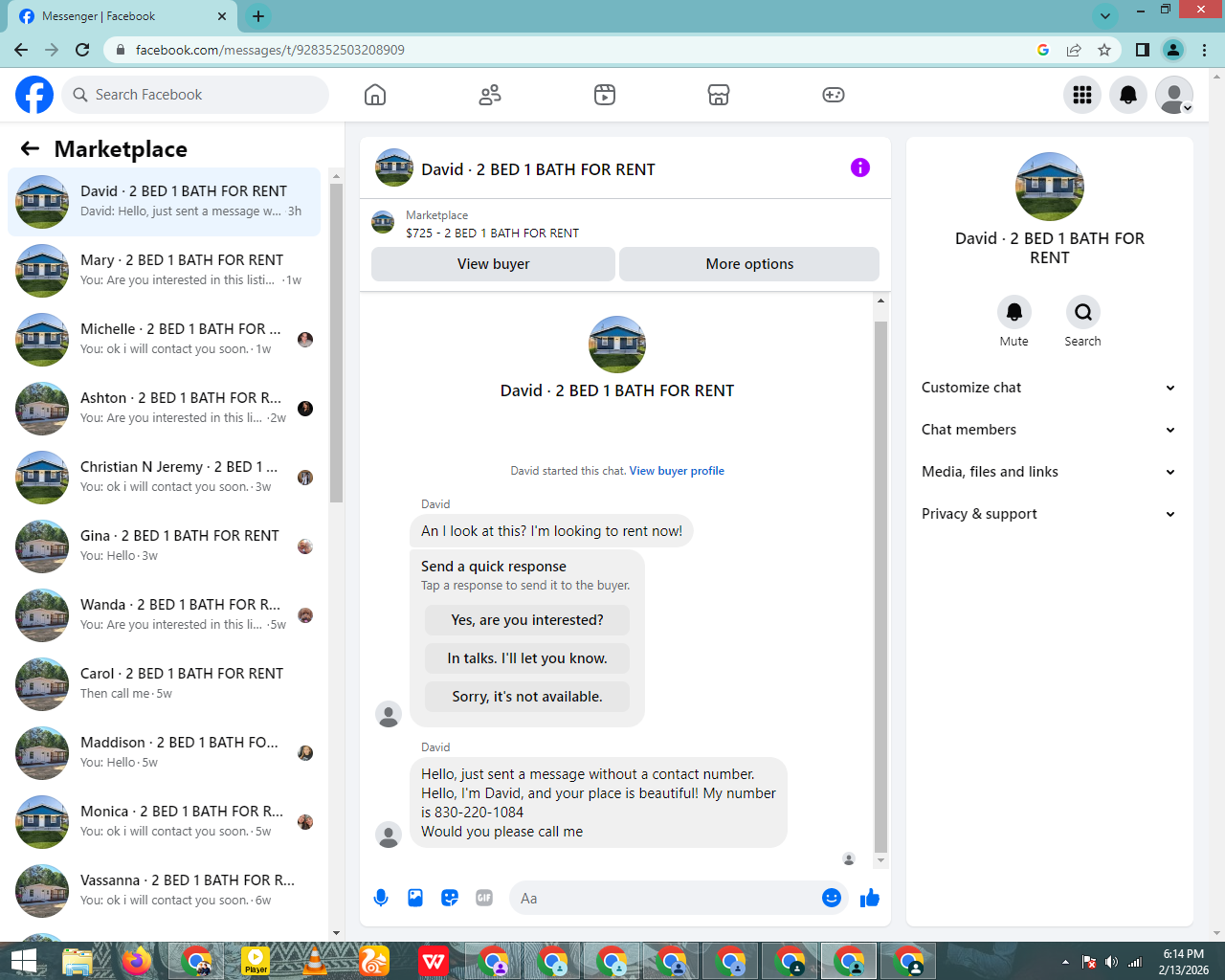
Task: Open a new browser tab
Action: click(x=258, y=16)
